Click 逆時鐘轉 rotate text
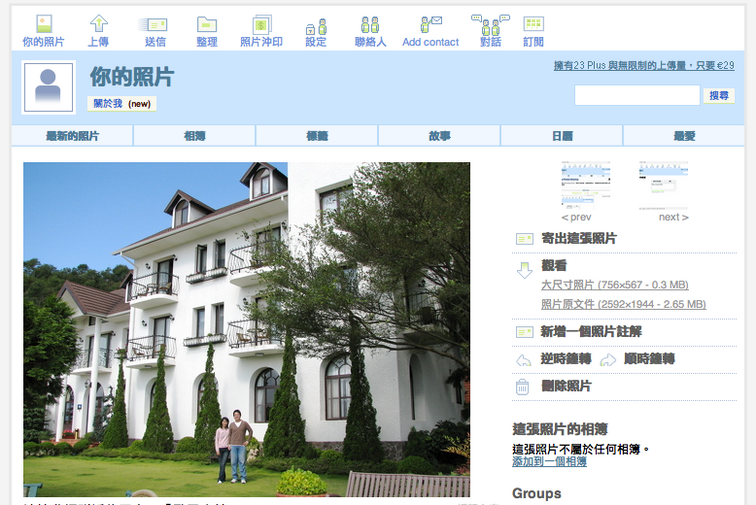756x505 pixels. 566,359
